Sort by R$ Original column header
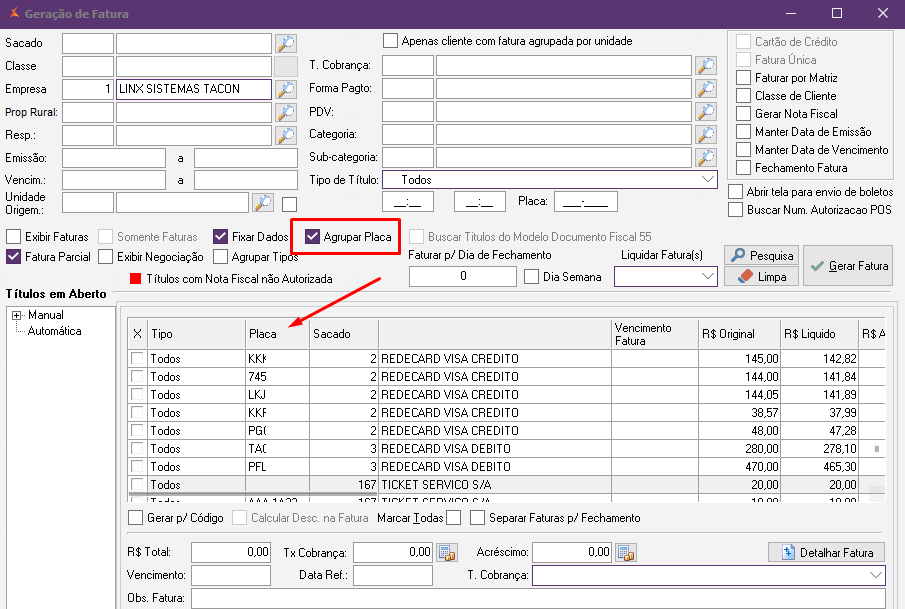The width and height of the screenshot is (905, 609). pyautogui.click(x=739, y=334)
